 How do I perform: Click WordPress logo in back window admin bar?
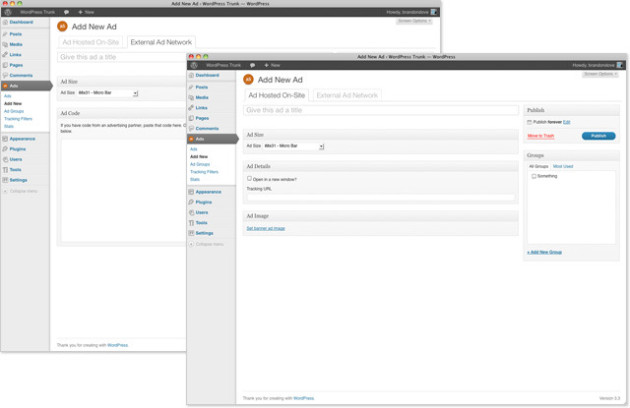tap(8, 12)
